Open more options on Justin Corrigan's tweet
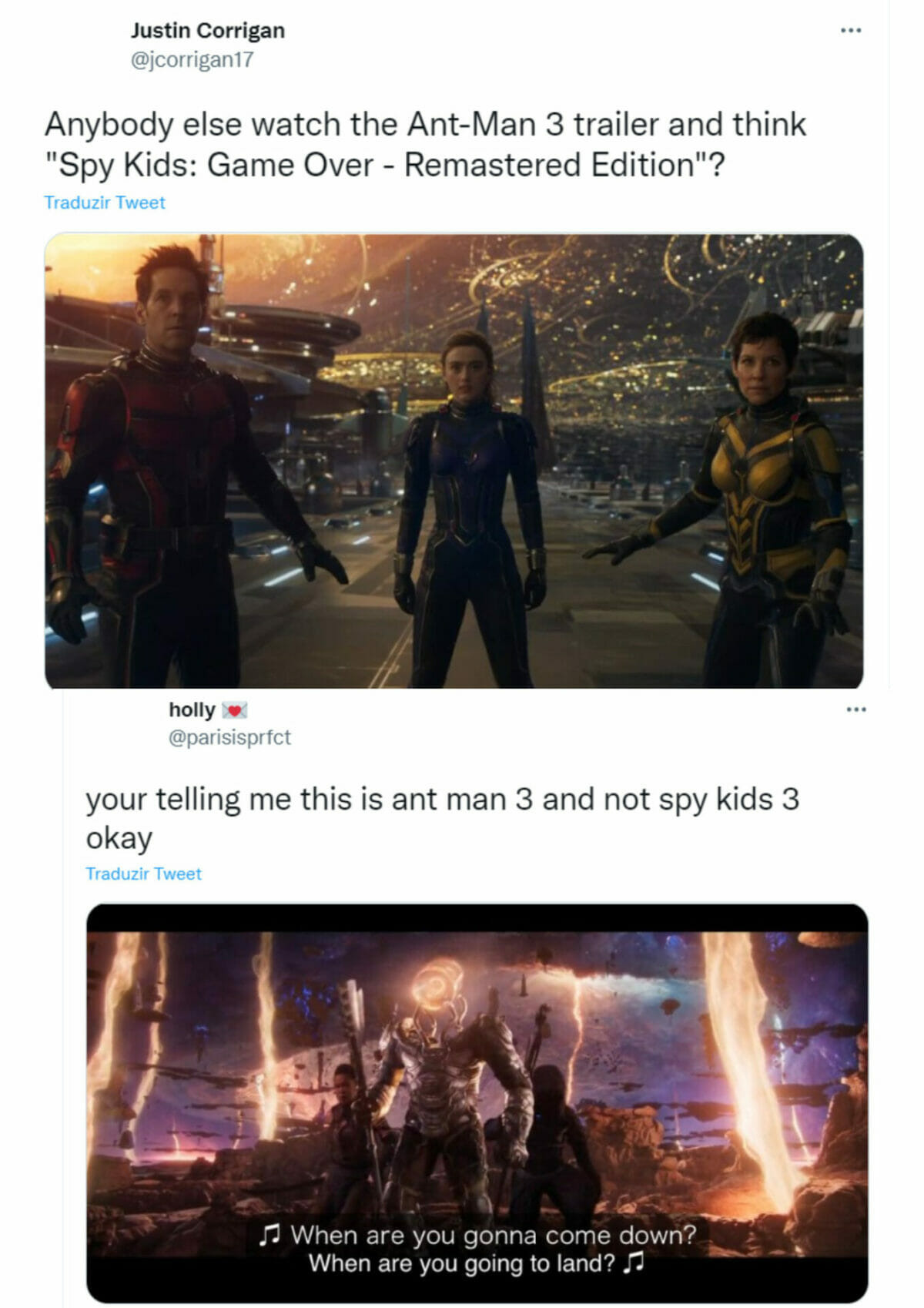The image size is (924, 1308). coord(850,30)
